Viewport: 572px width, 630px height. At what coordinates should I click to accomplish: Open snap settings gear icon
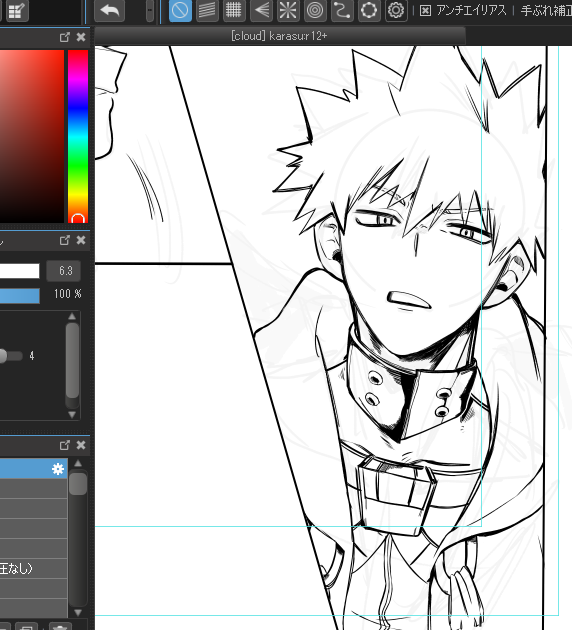(x=396, y=10)
